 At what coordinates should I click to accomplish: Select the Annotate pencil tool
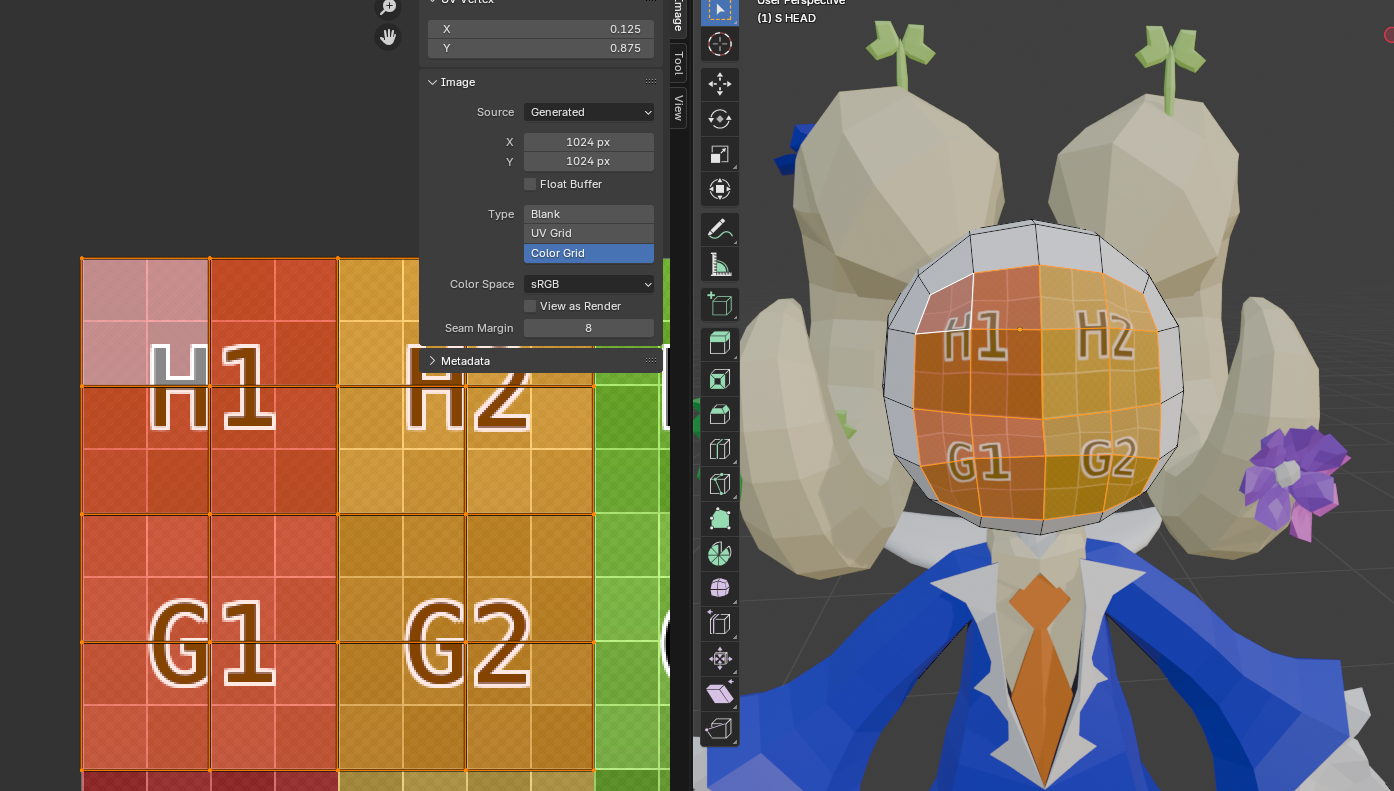coord(720,230)
